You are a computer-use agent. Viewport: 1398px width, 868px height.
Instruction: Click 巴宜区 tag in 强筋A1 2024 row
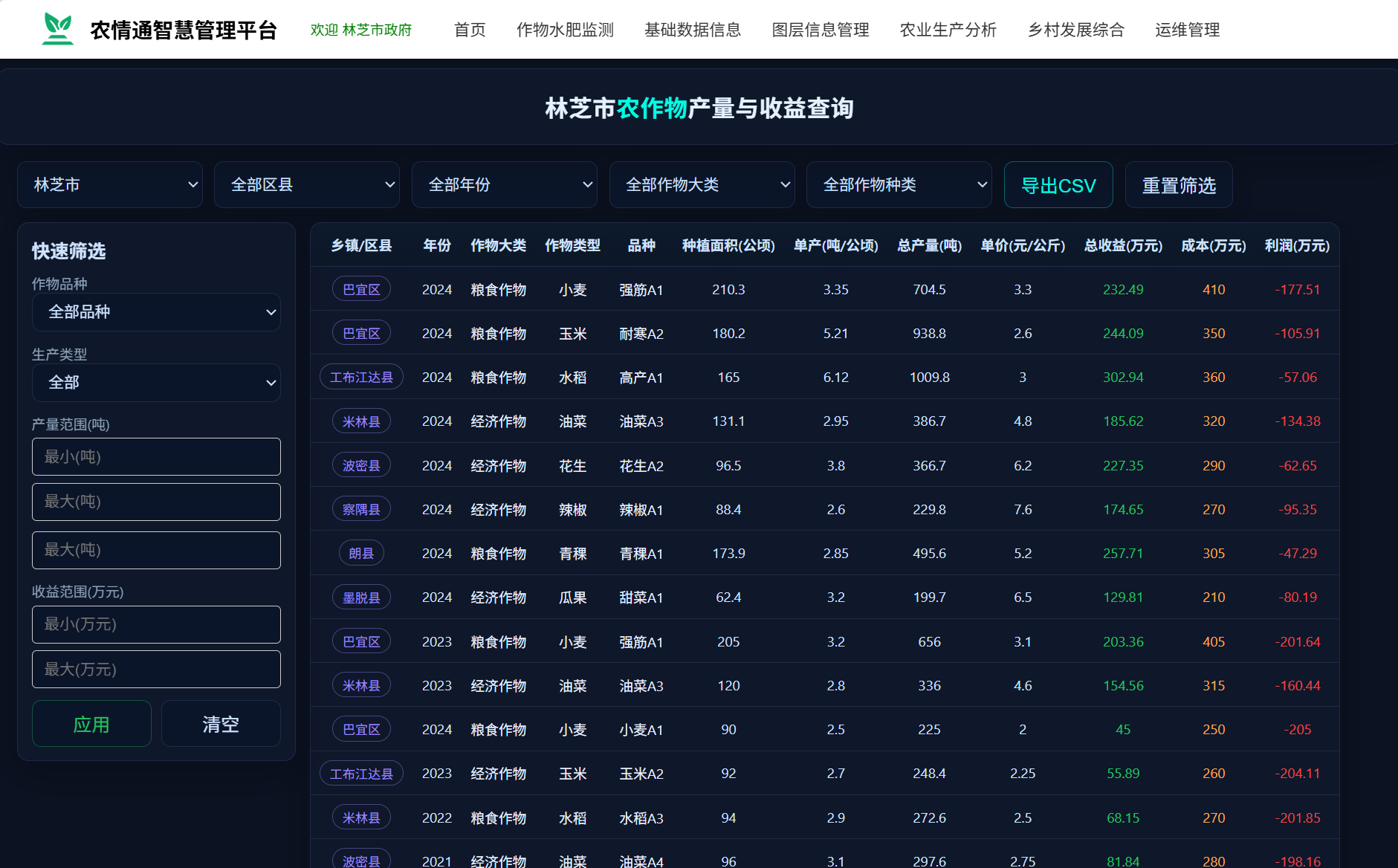pyautogui.click(x=361, y=289)
